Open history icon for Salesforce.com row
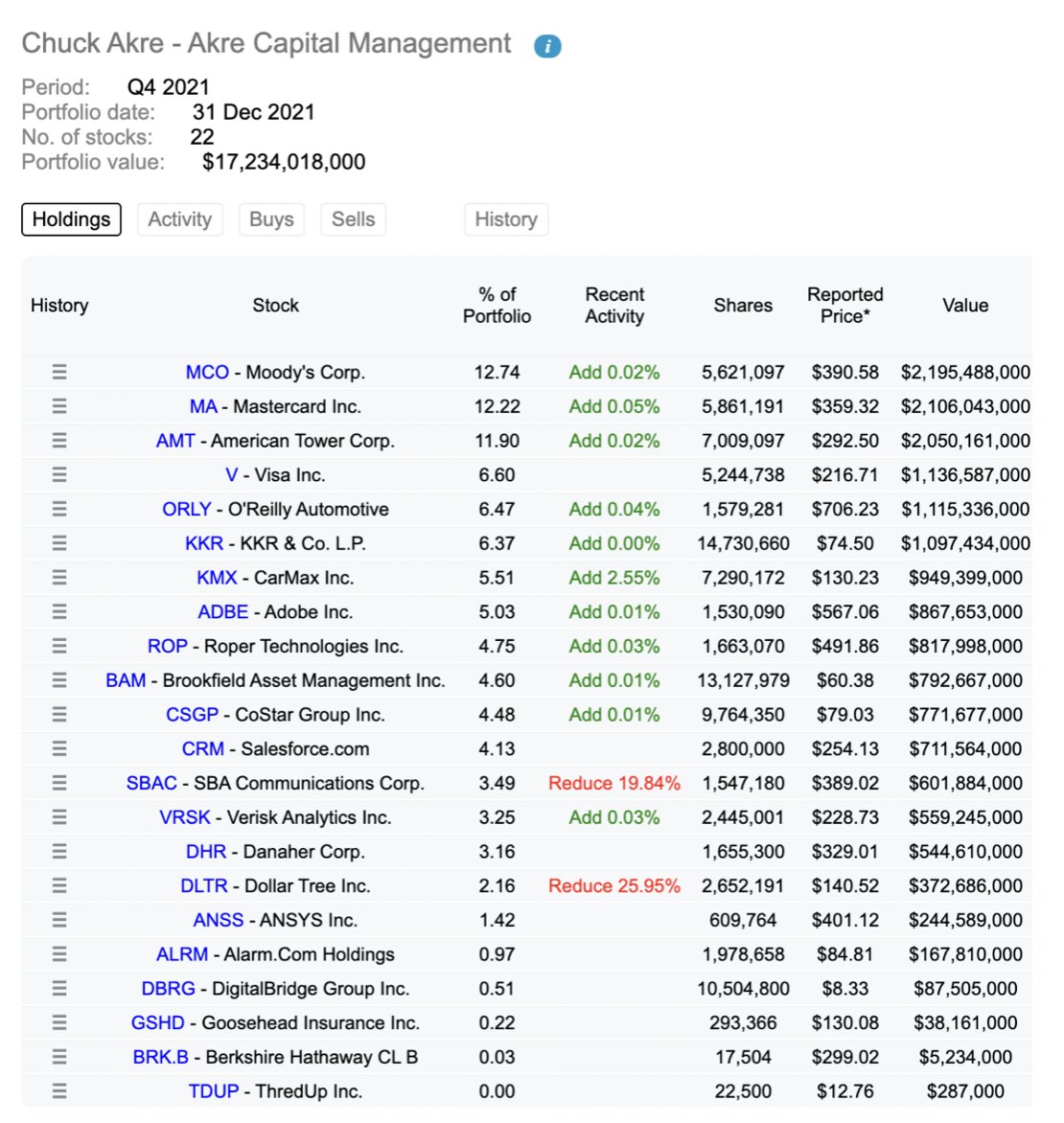Viewport: 1064px width, 1123px height. pos(59,748)
